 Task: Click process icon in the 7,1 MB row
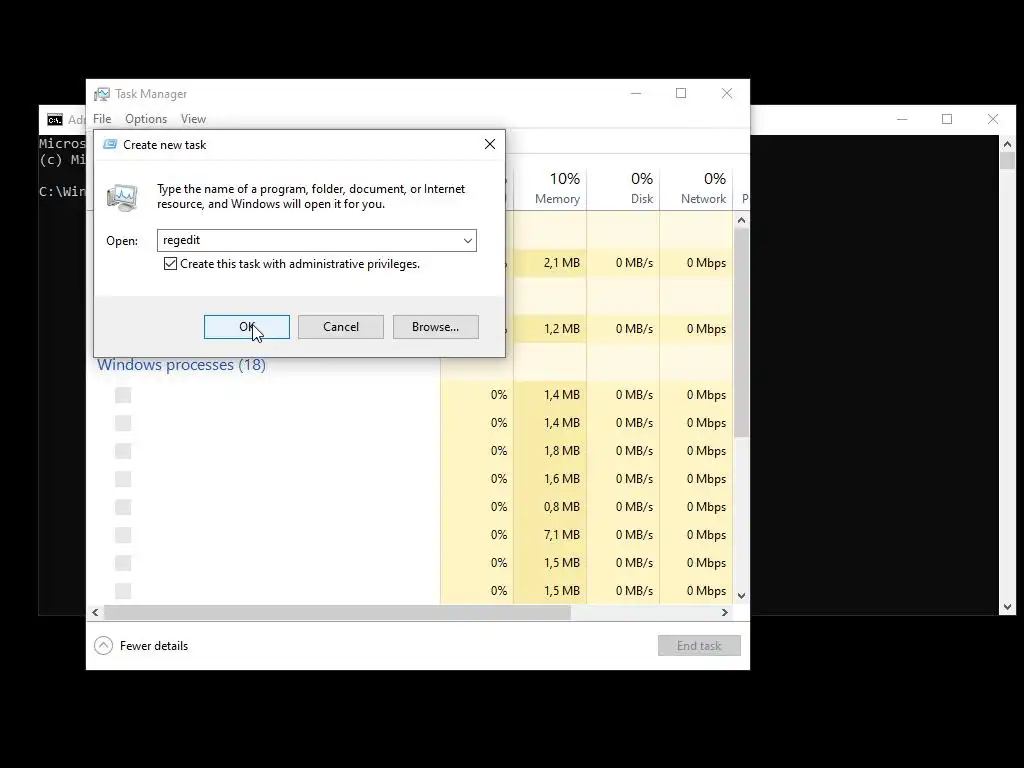point(123,535)
